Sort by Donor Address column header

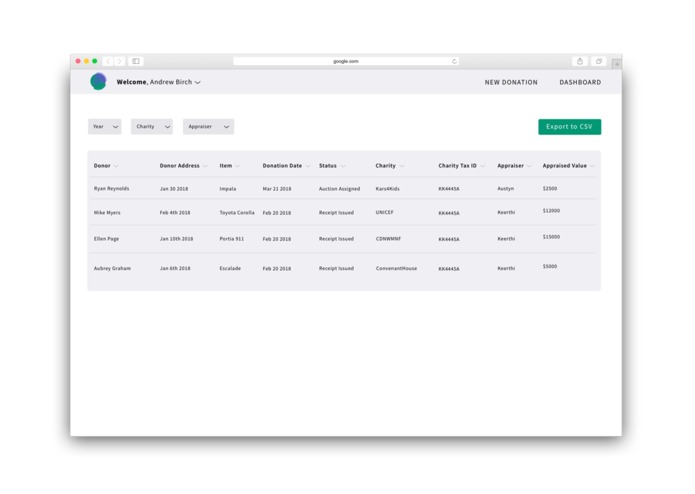tap(184, 166)
